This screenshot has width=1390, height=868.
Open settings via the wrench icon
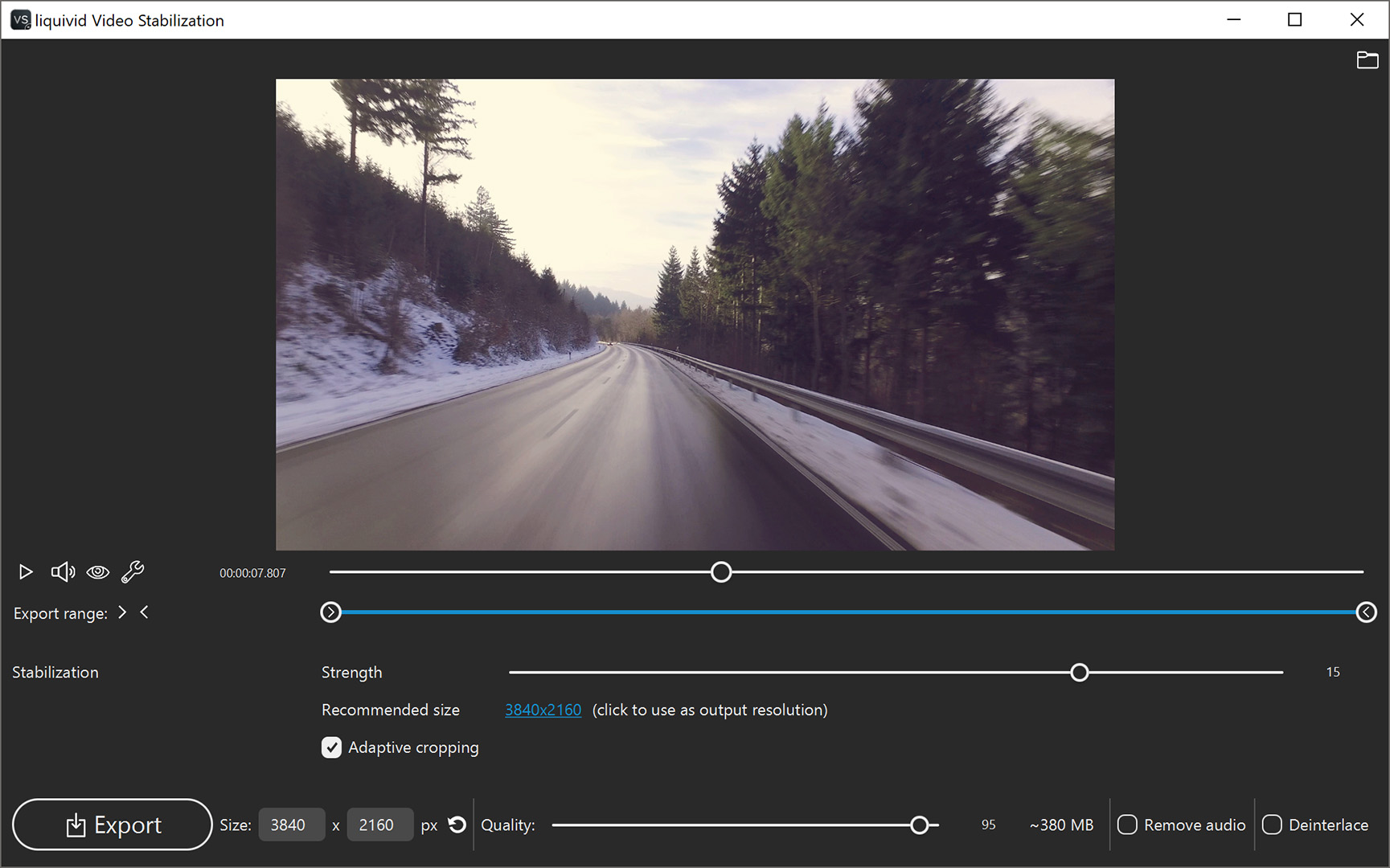[132, 571]
